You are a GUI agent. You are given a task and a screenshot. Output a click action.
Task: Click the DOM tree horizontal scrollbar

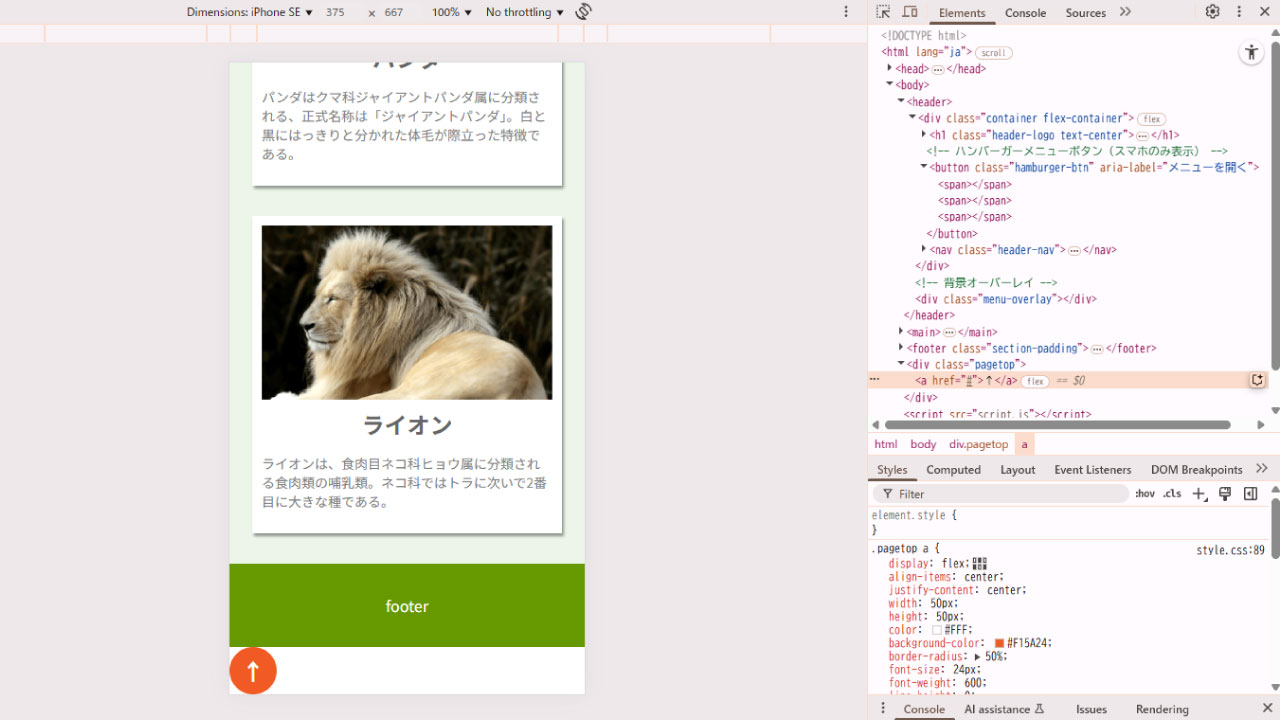coord(1058,425)
